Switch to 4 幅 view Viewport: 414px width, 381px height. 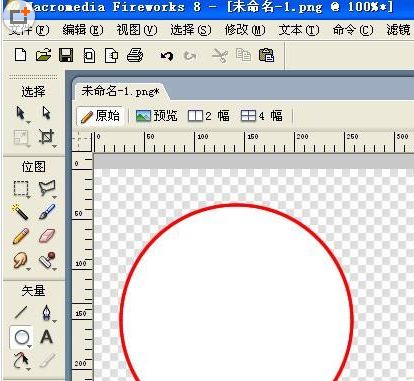(x=262, y=116)
